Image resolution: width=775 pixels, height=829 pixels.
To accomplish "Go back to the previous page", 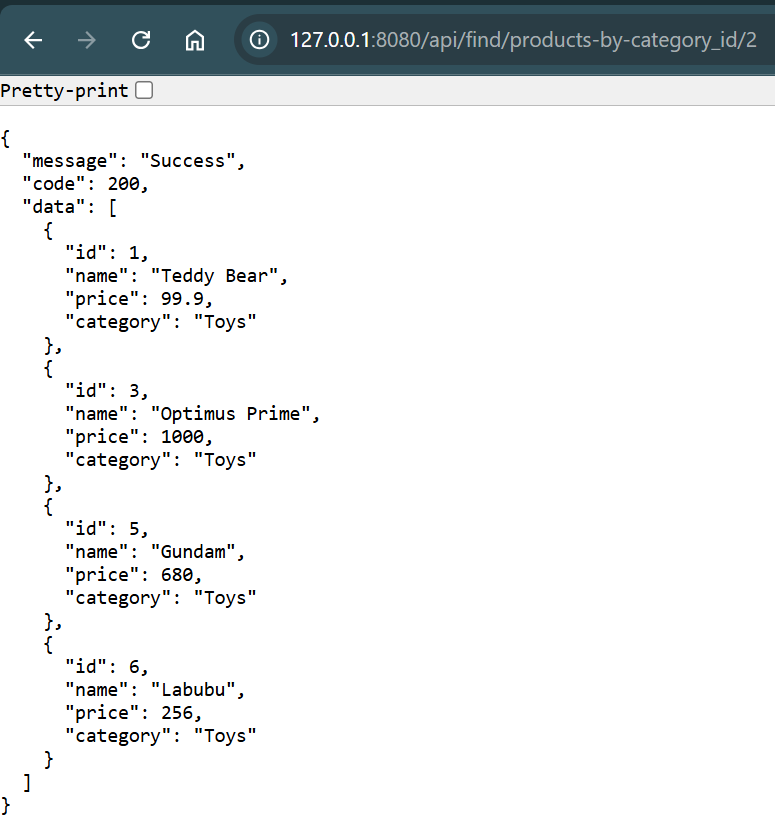I will coord(33,40).
